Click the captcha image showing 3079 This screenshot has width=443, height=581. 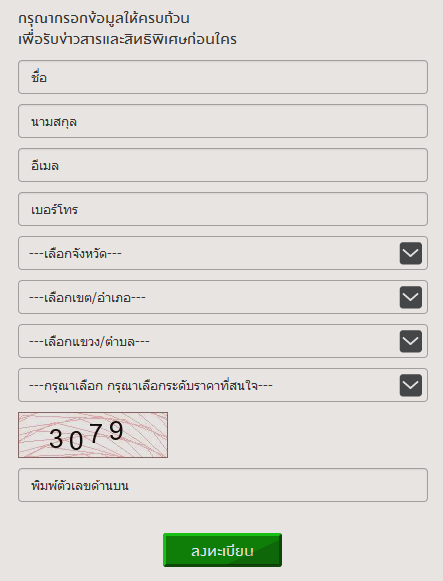point(93,435)
